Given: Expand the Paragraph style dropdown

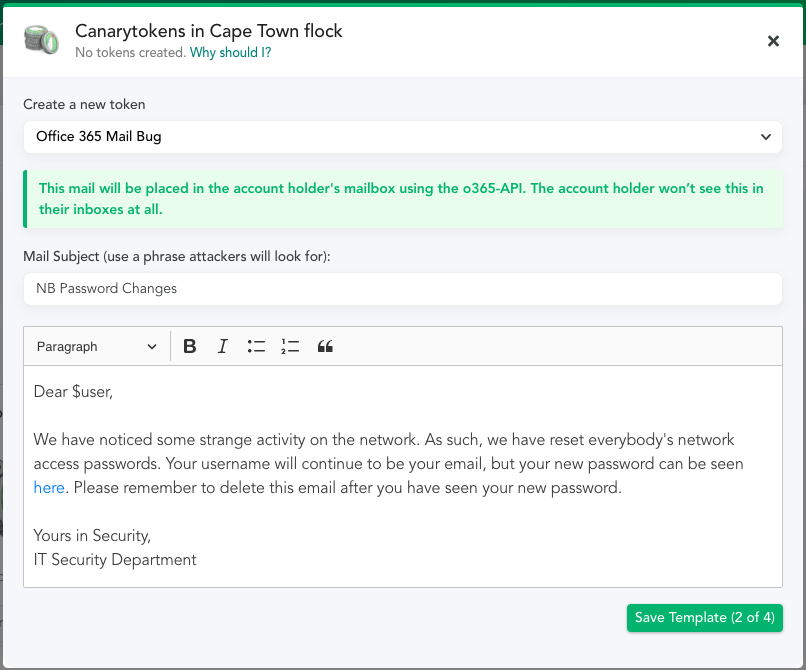Looking at the screenshot, I should [97, 347].
